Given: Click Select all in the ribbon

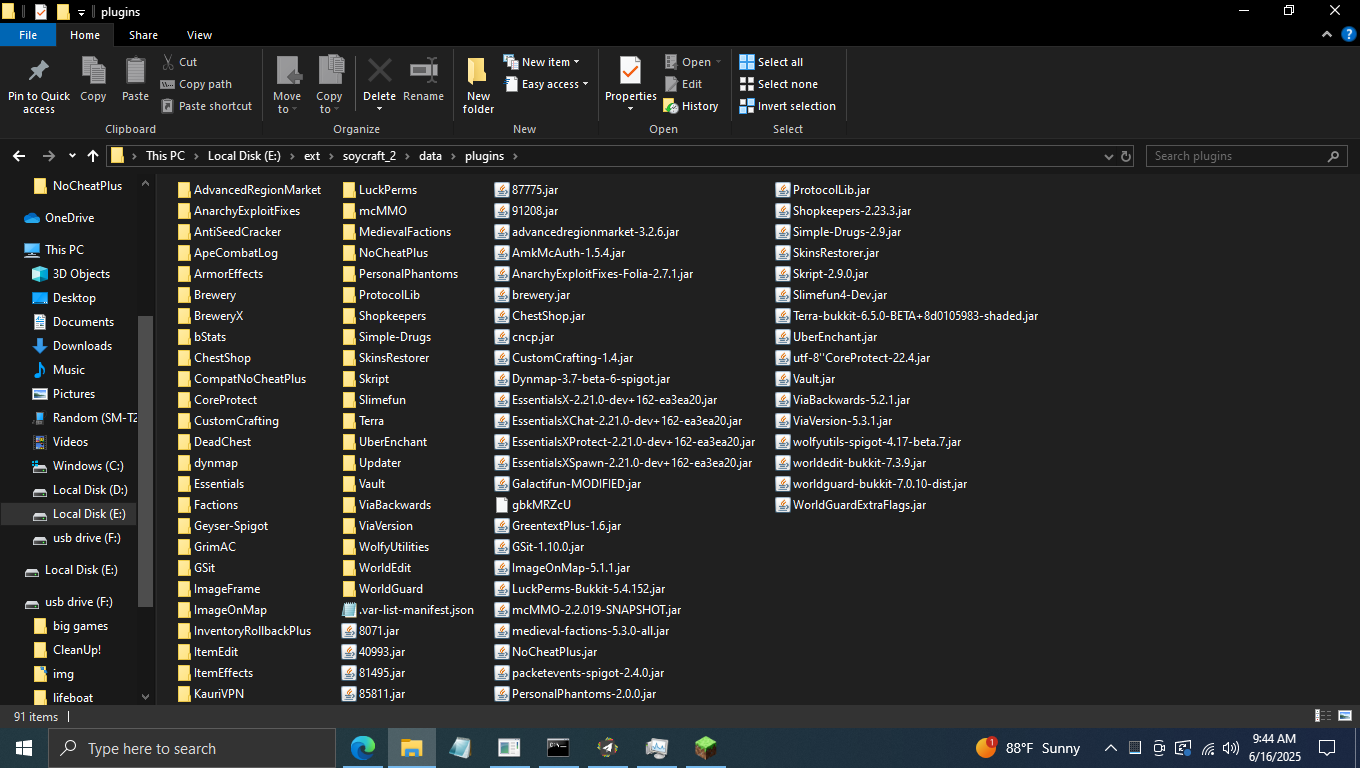Looking at the screenshot, I should 771,62.
